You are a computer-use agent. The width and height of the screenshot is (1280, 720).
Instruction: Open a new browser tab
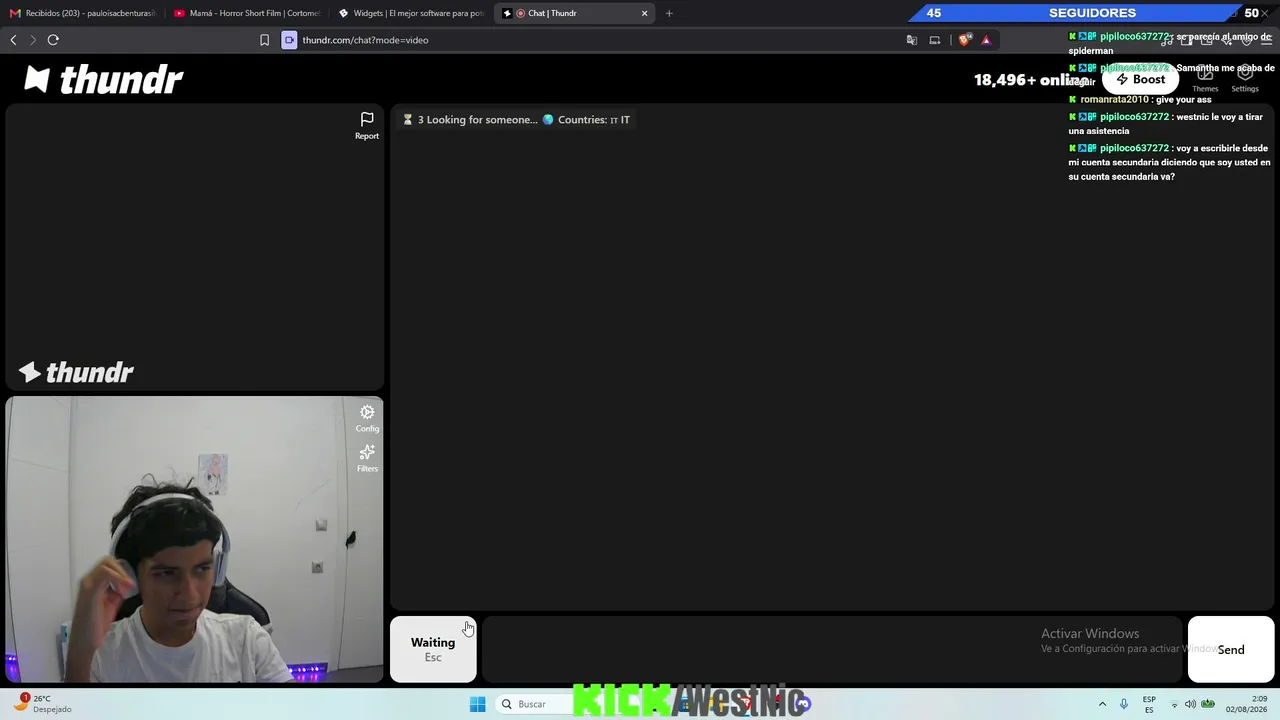tap(669, 13)
